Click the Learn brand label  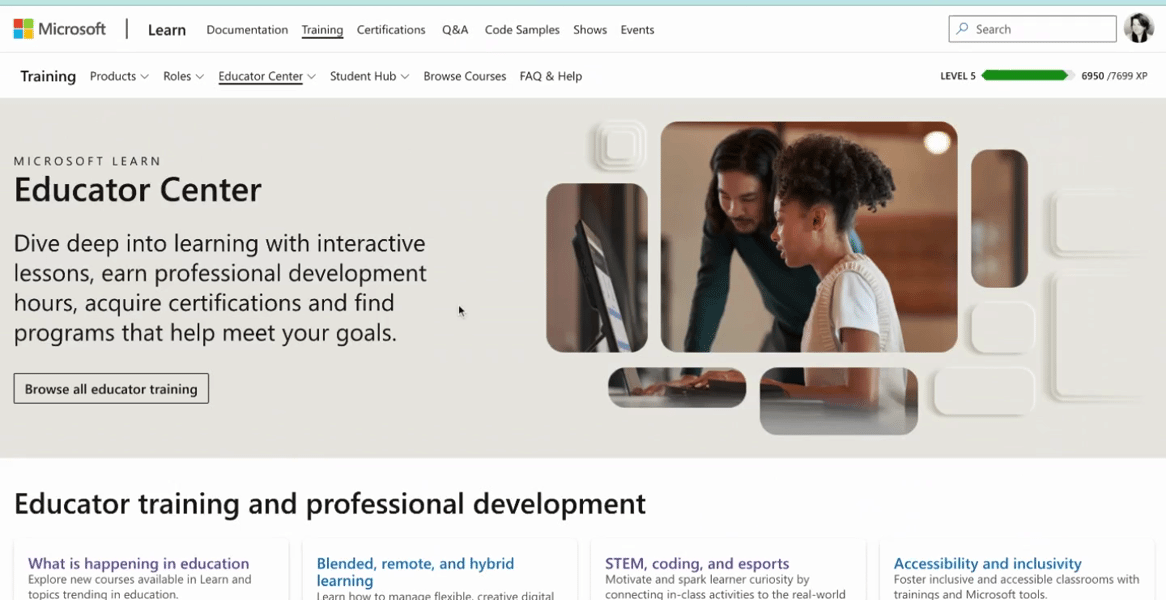[166, 30]
